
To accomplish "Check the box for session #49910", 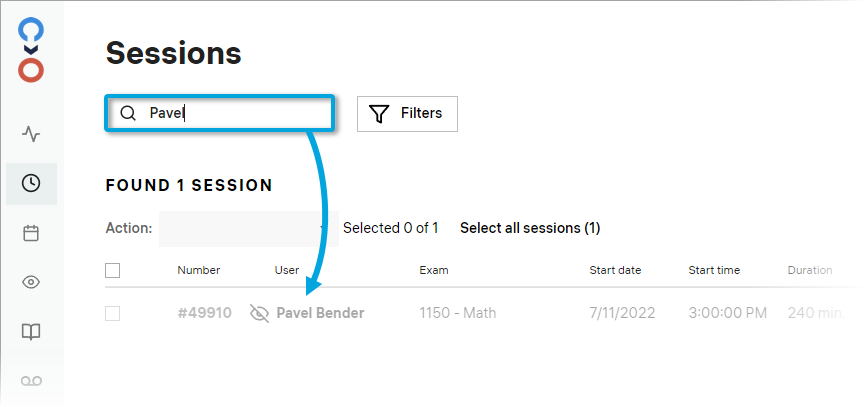I will pyautogui.click(x=113, y=313).
